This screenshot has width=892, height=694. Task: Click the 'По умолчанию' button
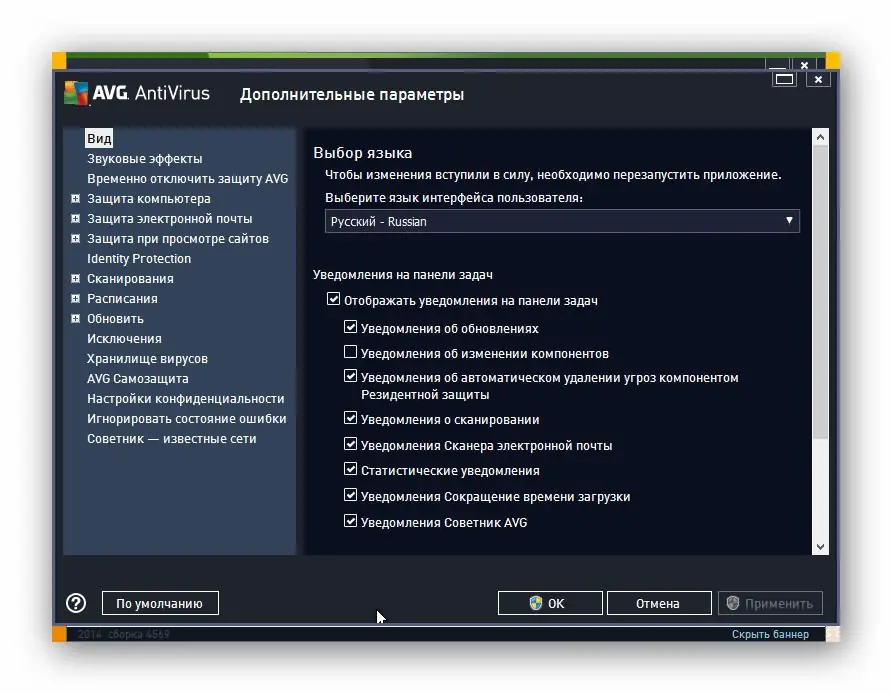pyautogui.click(x=160, y=603)
